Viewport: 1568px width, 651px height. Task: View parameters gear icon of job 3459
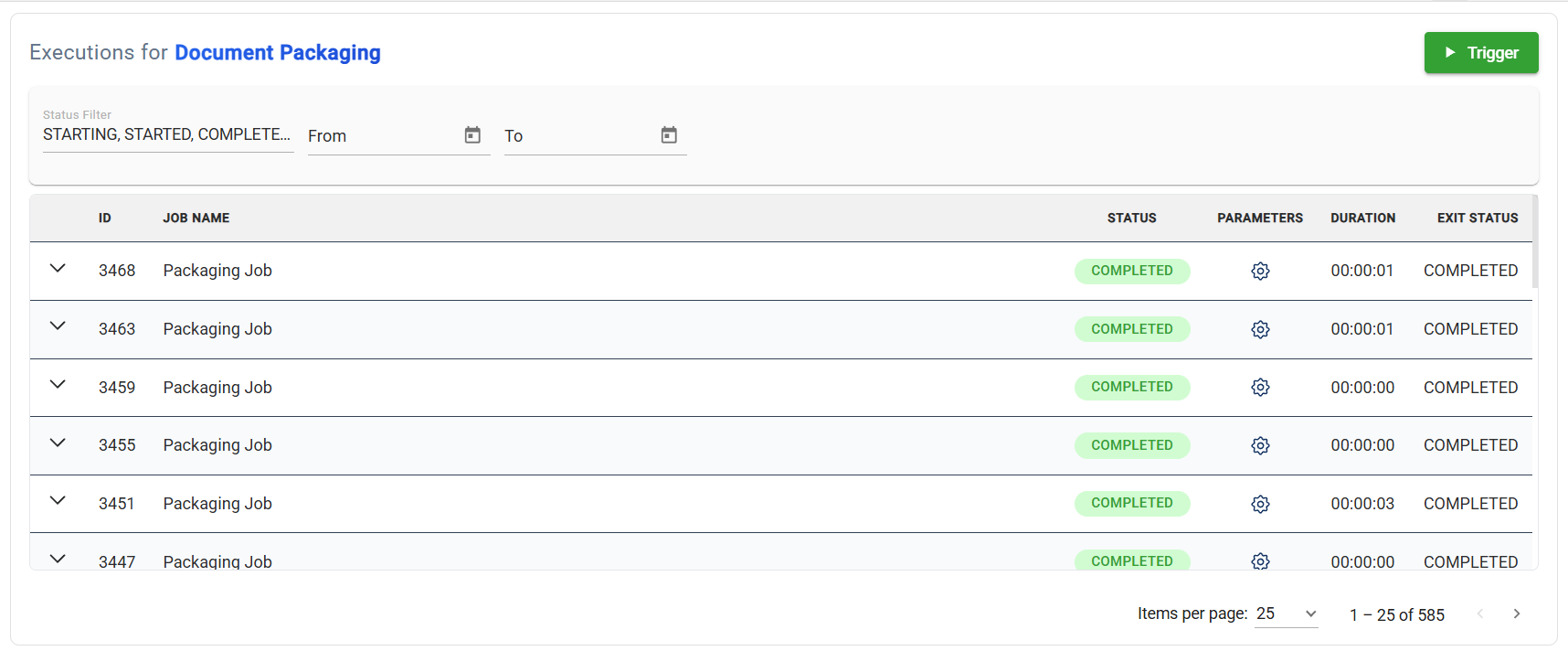pyautogui.click(x=1260, y=388)
